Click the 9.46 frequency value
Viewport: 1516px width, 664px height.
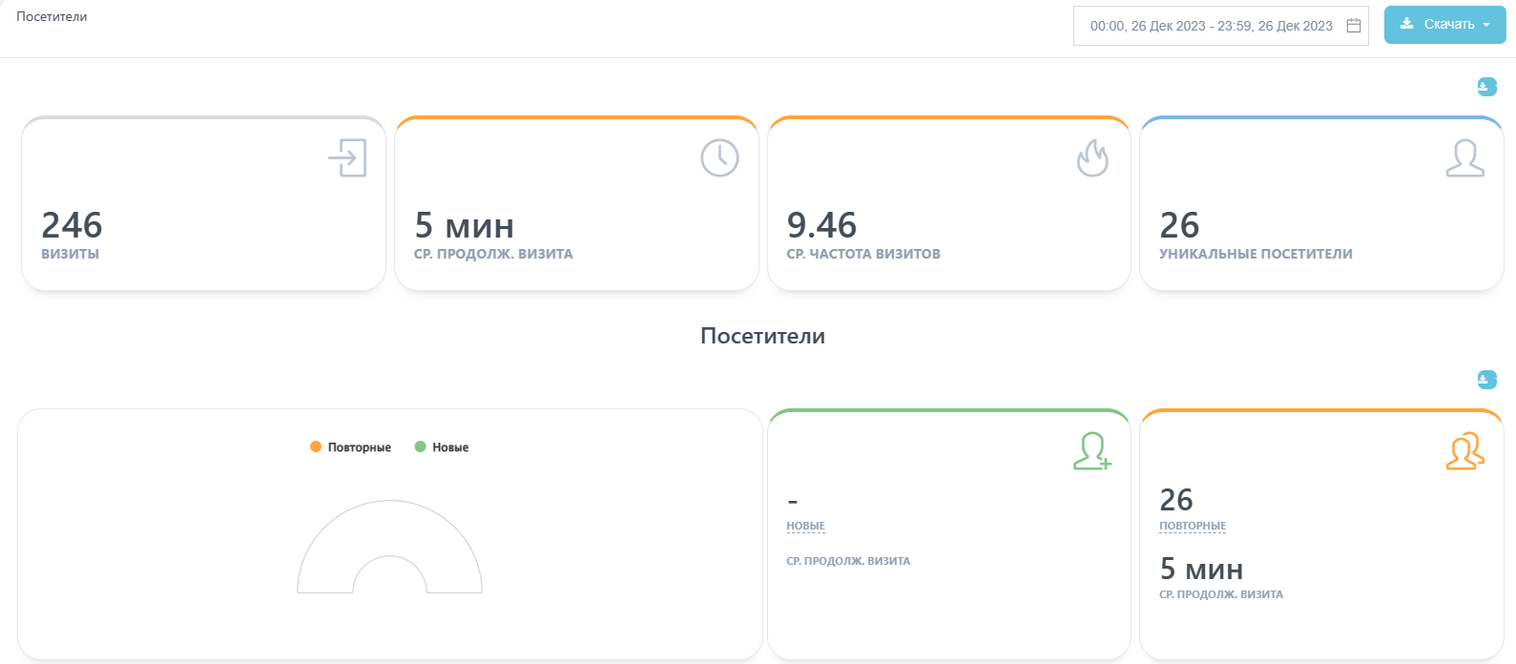tap(822, 226)
